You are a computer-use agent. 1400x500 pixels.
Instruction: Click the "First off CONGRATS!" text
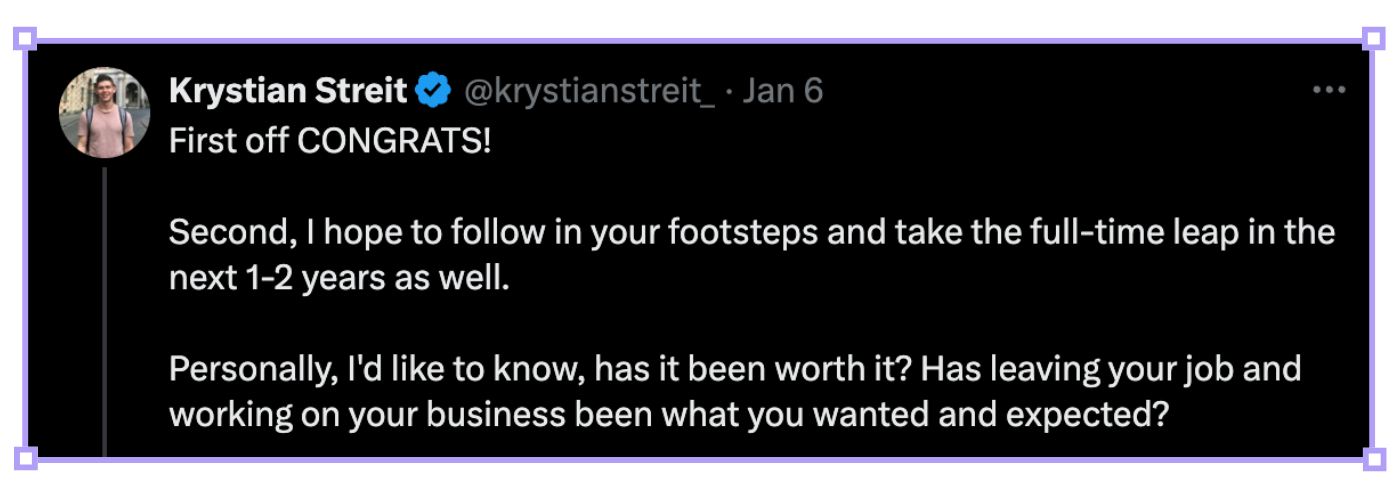coord(330,142)
